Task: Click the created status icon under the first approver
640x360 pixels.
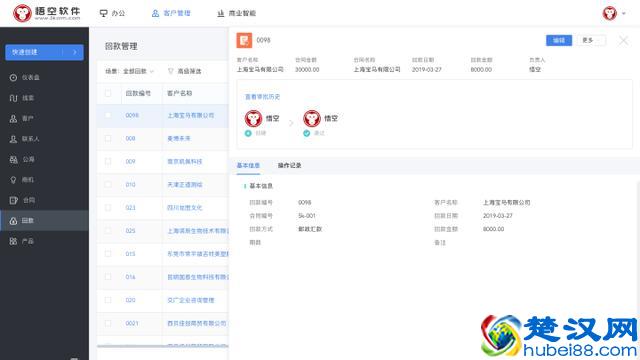Action: click(248, 133)
